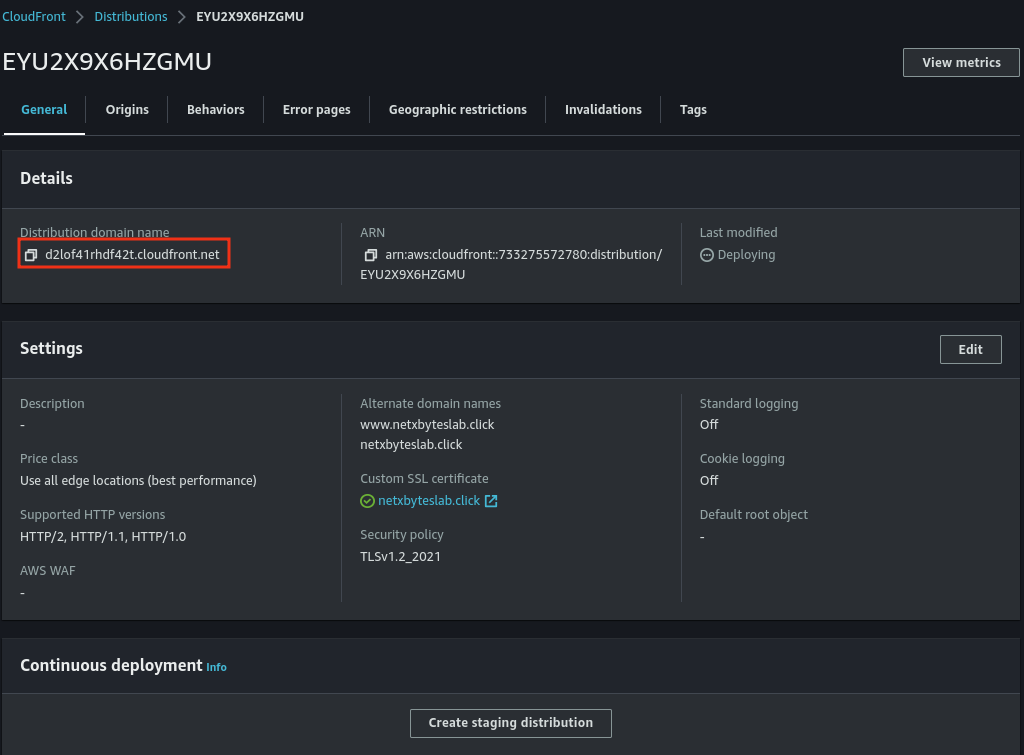Click the d2lof41rhdf42t.cloudfront.net domain text
This screenshot has height=755, width=1024.
click(132, 255)
